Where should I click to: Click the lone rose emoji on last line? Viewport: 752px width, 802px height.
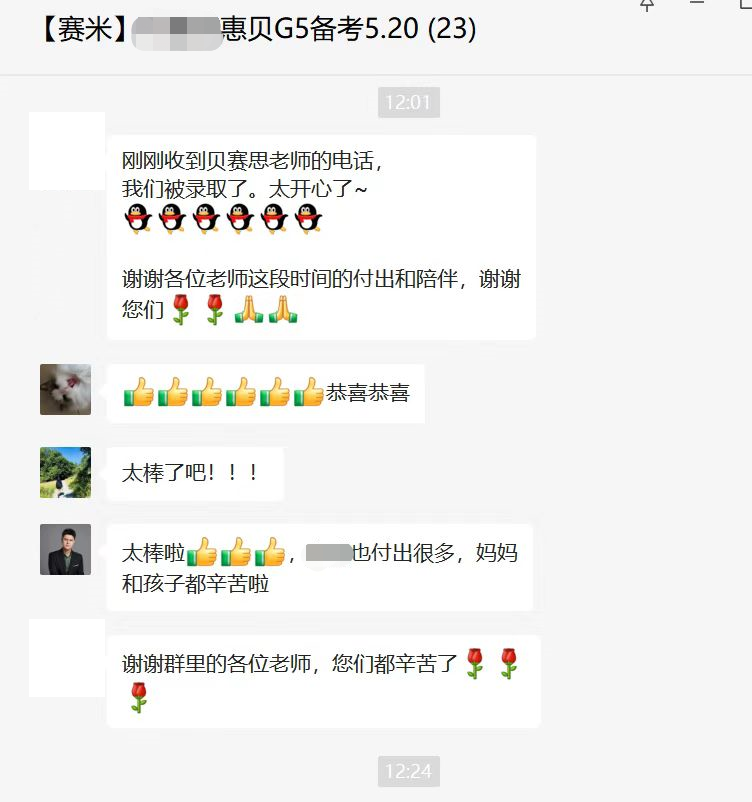(x=139, y=697)
